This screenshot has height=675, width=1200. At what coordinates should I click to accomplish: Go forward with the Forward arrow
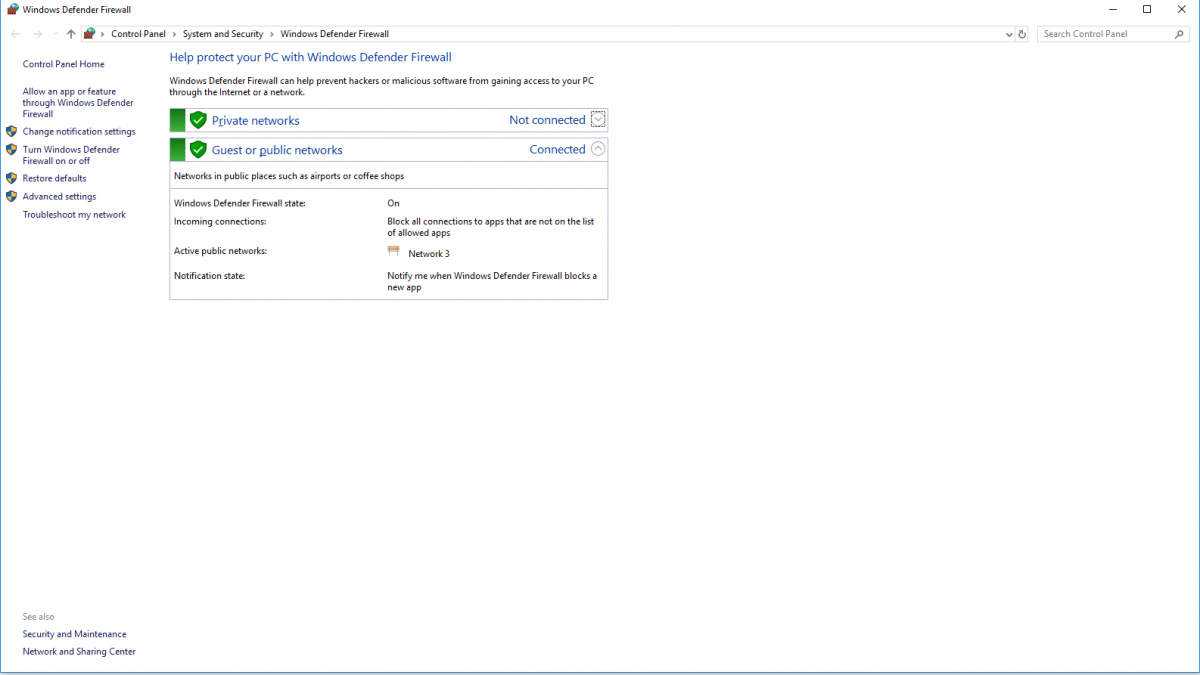[x=37, y=34]
